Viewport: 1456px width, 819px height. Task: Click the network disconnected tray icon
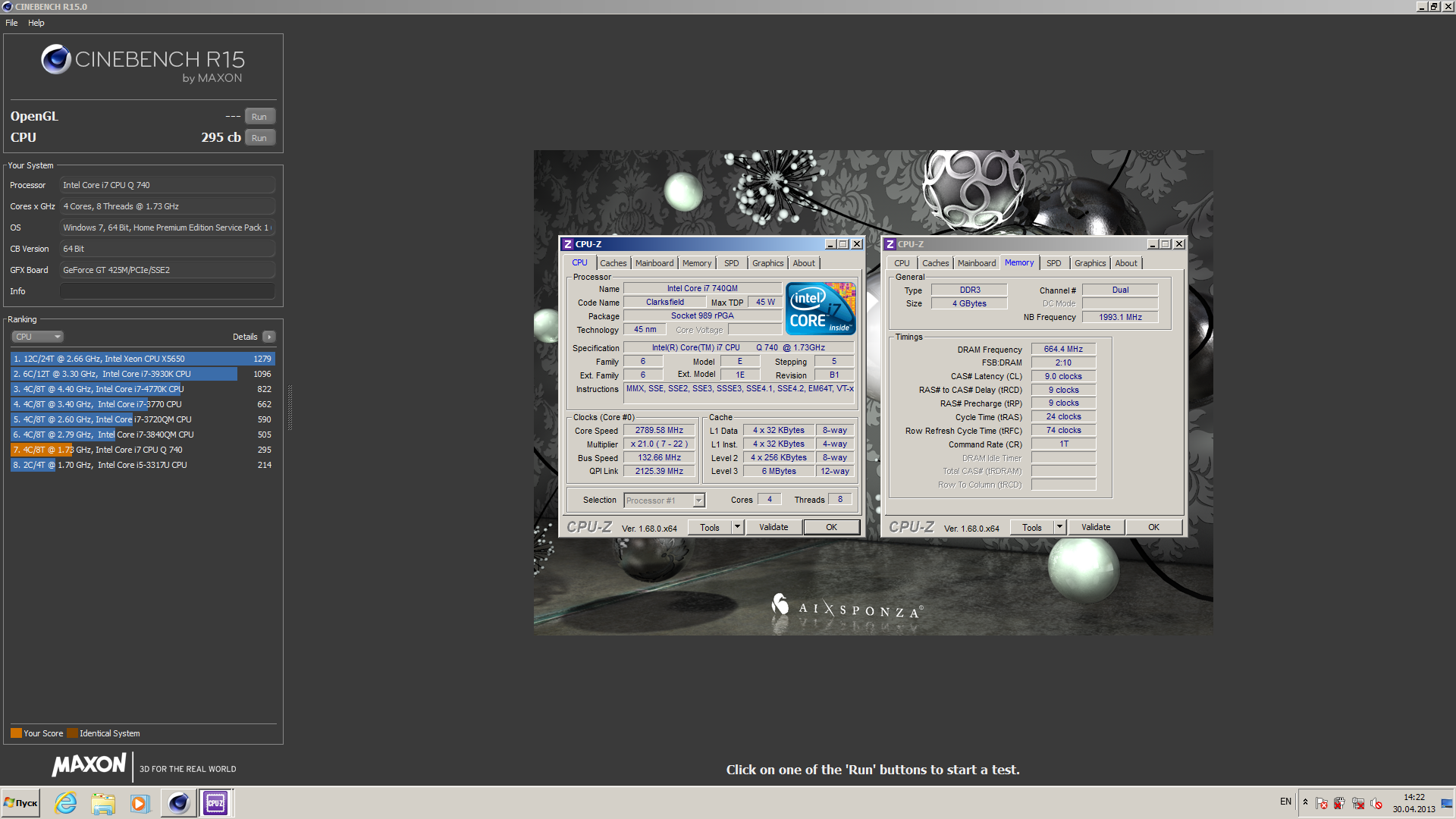point(1358,803)
